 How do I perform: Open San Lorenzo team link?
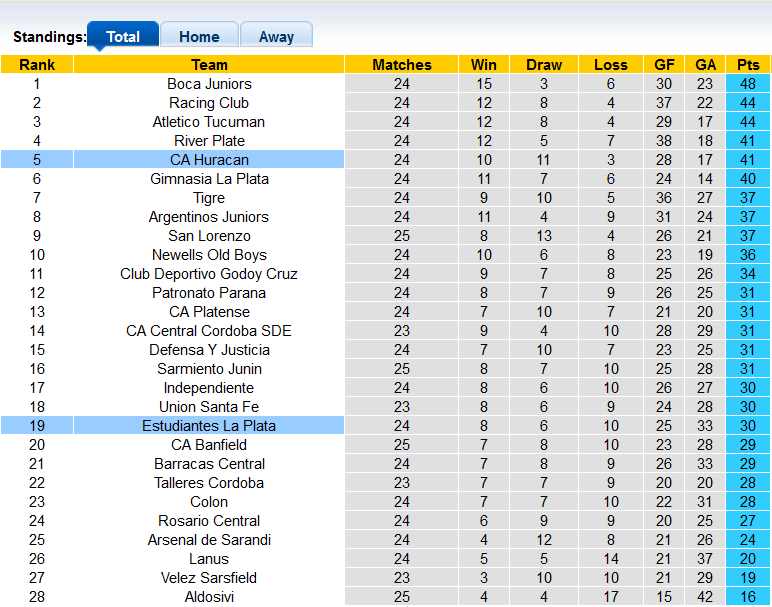(x=209, y=236)
